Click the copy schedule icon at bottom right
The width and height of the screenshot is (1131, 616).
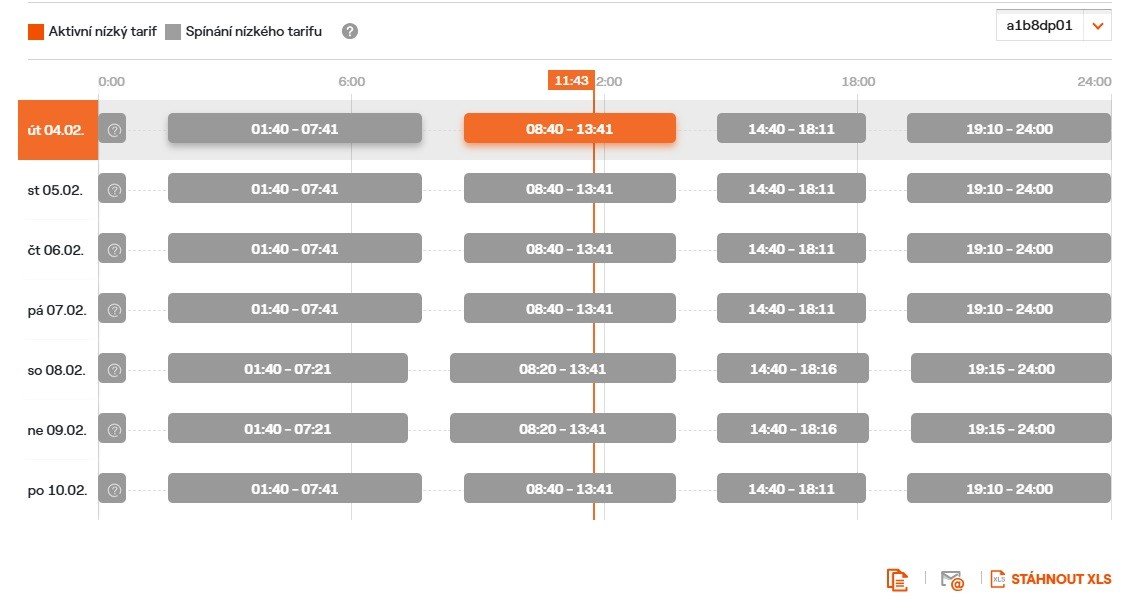[897, 579]
